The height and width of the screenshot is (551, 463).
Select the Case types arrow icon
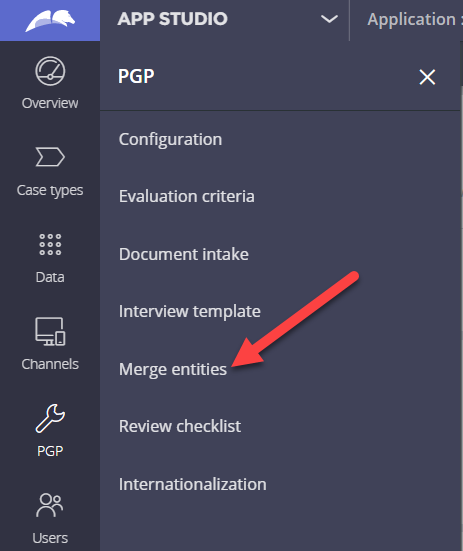tap(50, 157)
